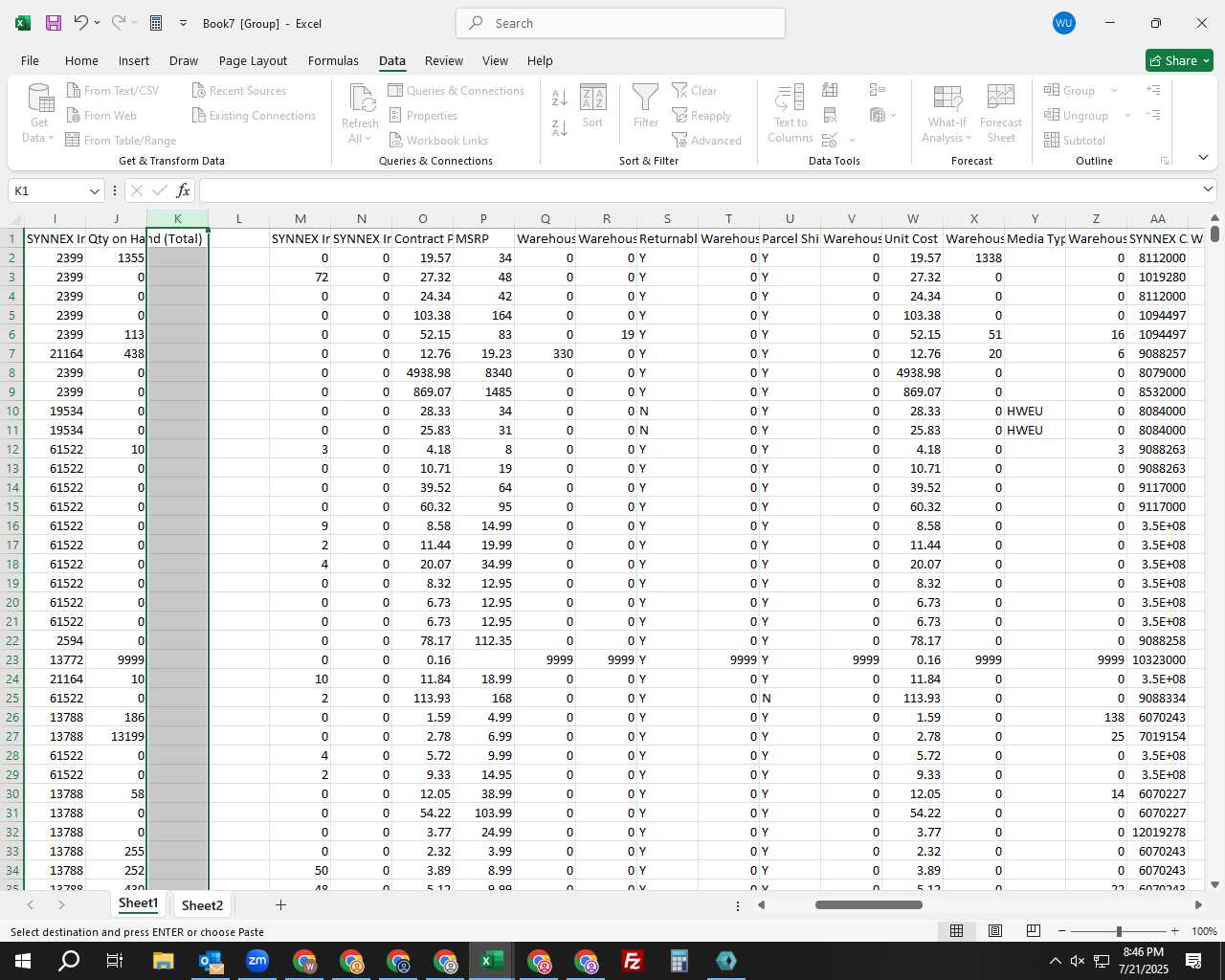
Task: Click the Hide Detail outline icon
Action: [1154, 115]
